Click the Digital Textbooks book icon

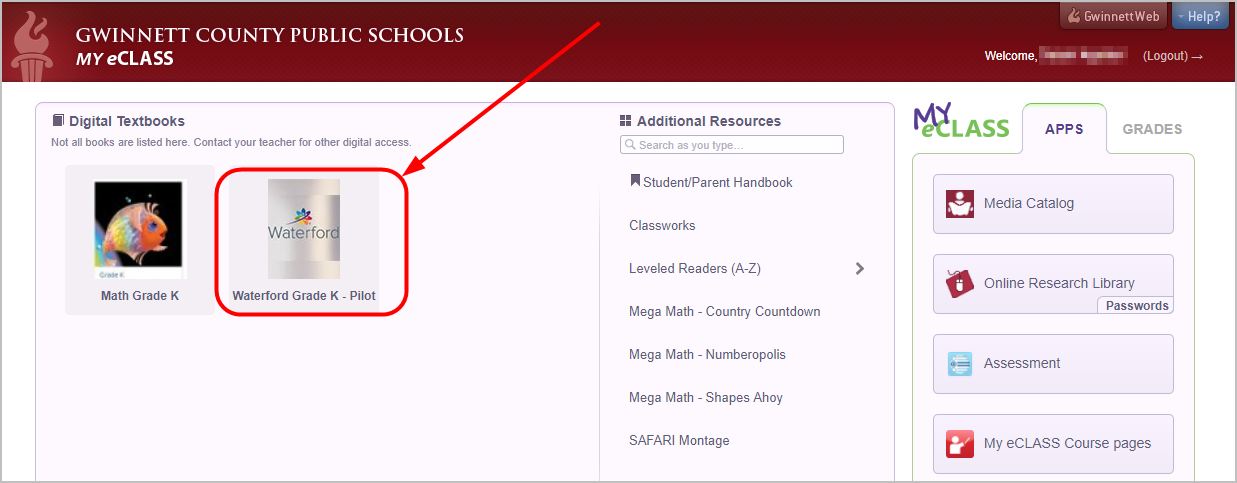(58, 121)
